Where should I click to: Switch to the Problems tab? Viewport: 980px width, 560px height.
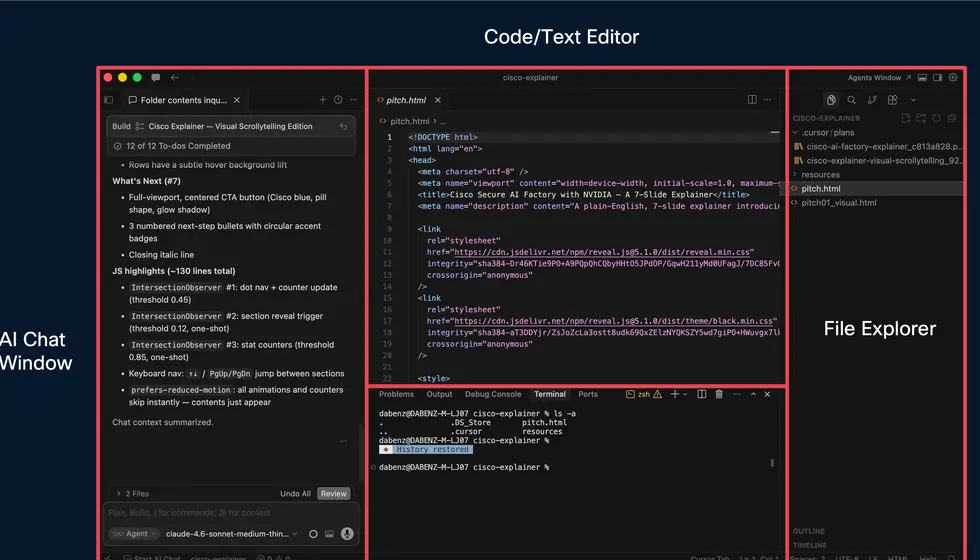396,394
